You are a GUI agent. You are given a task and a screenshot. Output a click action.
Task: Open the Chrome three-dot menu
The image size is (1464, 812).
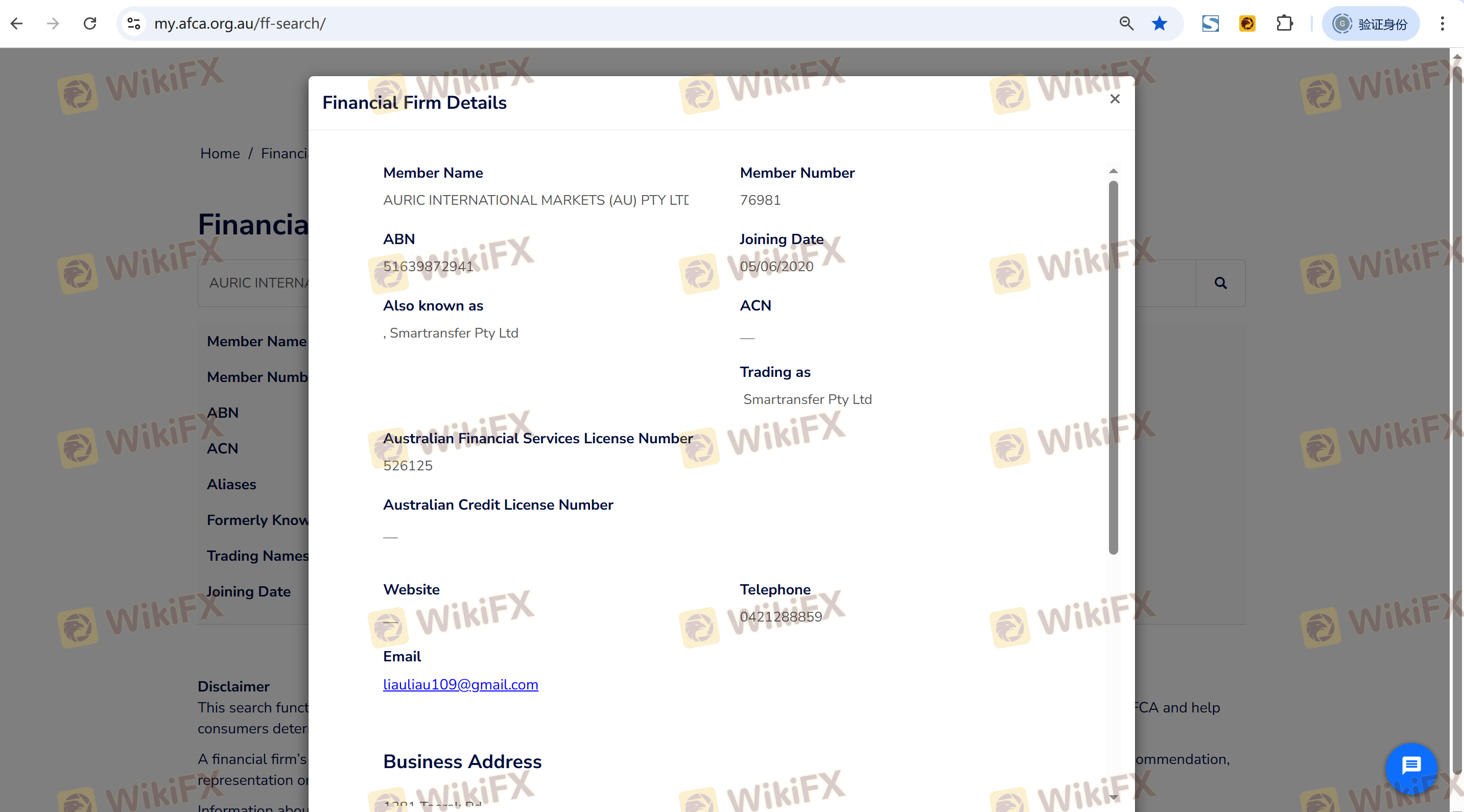pos(1442,23)
